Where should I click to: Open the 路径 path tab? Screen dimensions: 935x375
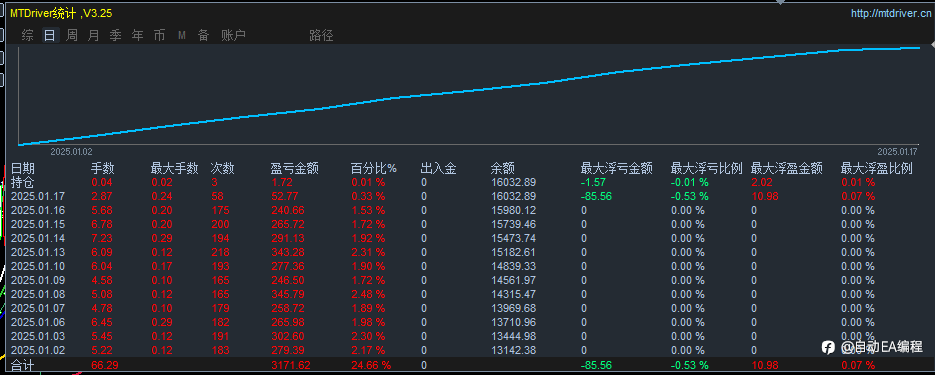(321, 36)
